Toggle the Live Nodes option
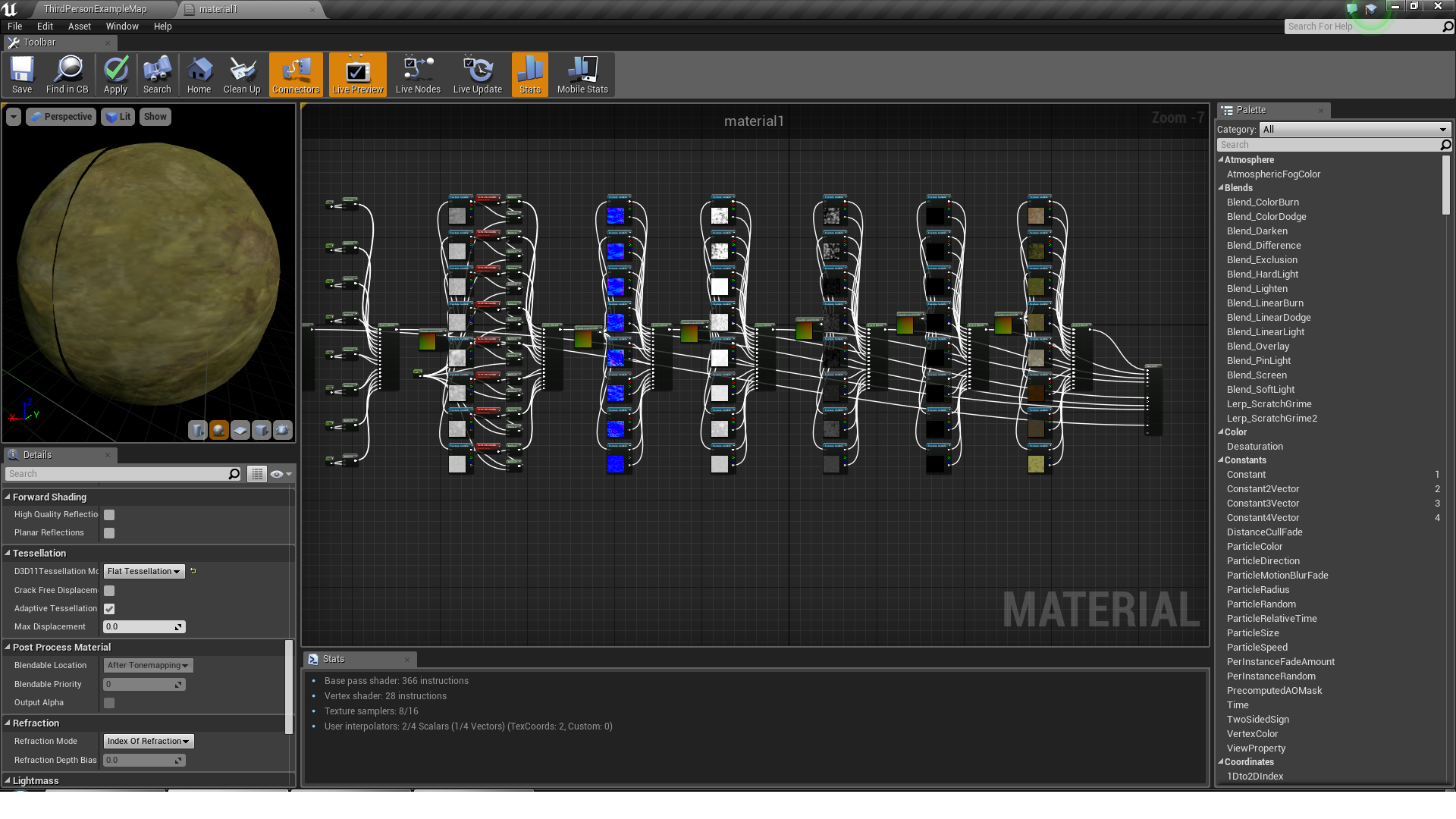This screenshot has width=1456, height=819. [x=418, y=74]
